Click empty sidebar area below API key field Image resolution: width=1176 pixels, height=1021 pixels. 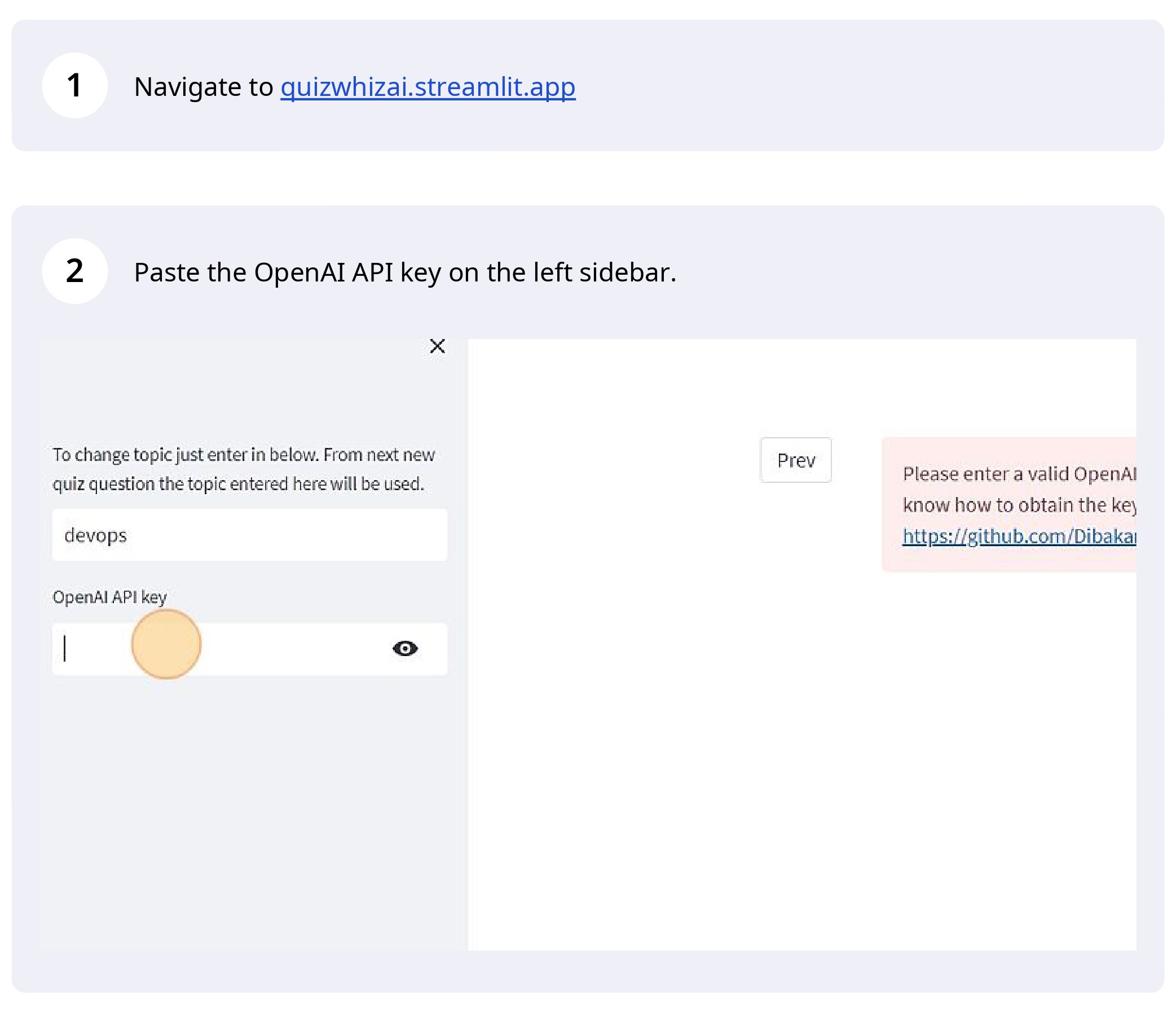point(249,809)
